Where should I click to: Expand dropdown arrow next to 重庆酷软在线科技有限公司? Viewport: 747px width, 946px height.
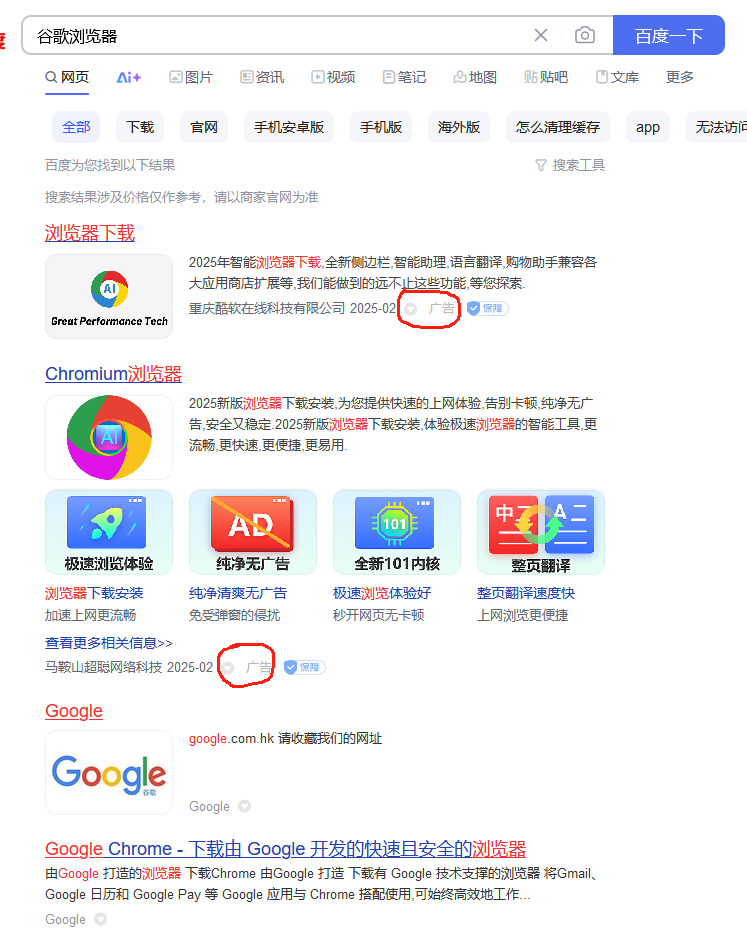[x=411, y=309]
